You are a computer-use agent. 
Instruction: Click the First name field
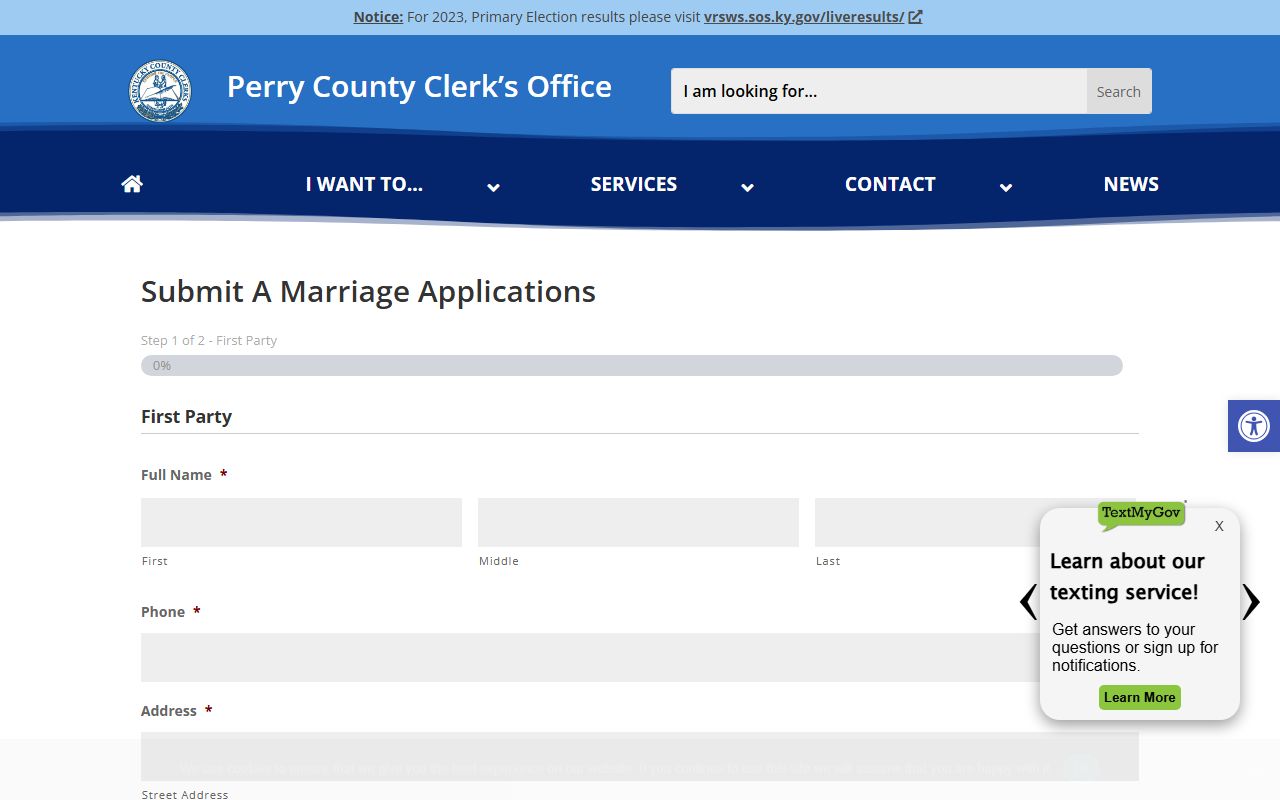pyautogui.click(x=301, y=522)
